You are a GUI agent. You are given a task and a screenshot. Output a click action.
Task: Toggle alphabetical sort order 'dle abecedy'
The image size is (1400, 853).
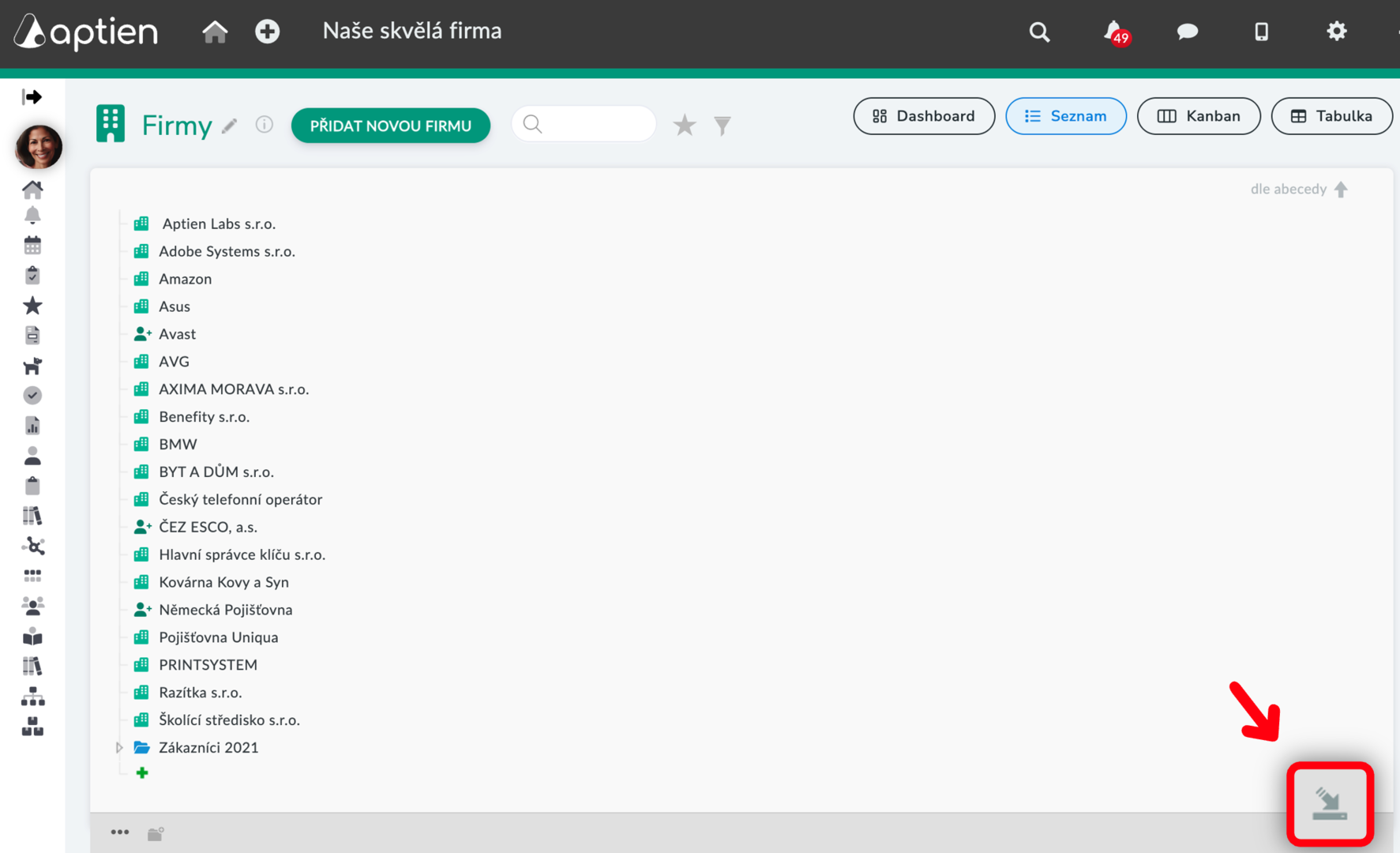point(1299,190)
